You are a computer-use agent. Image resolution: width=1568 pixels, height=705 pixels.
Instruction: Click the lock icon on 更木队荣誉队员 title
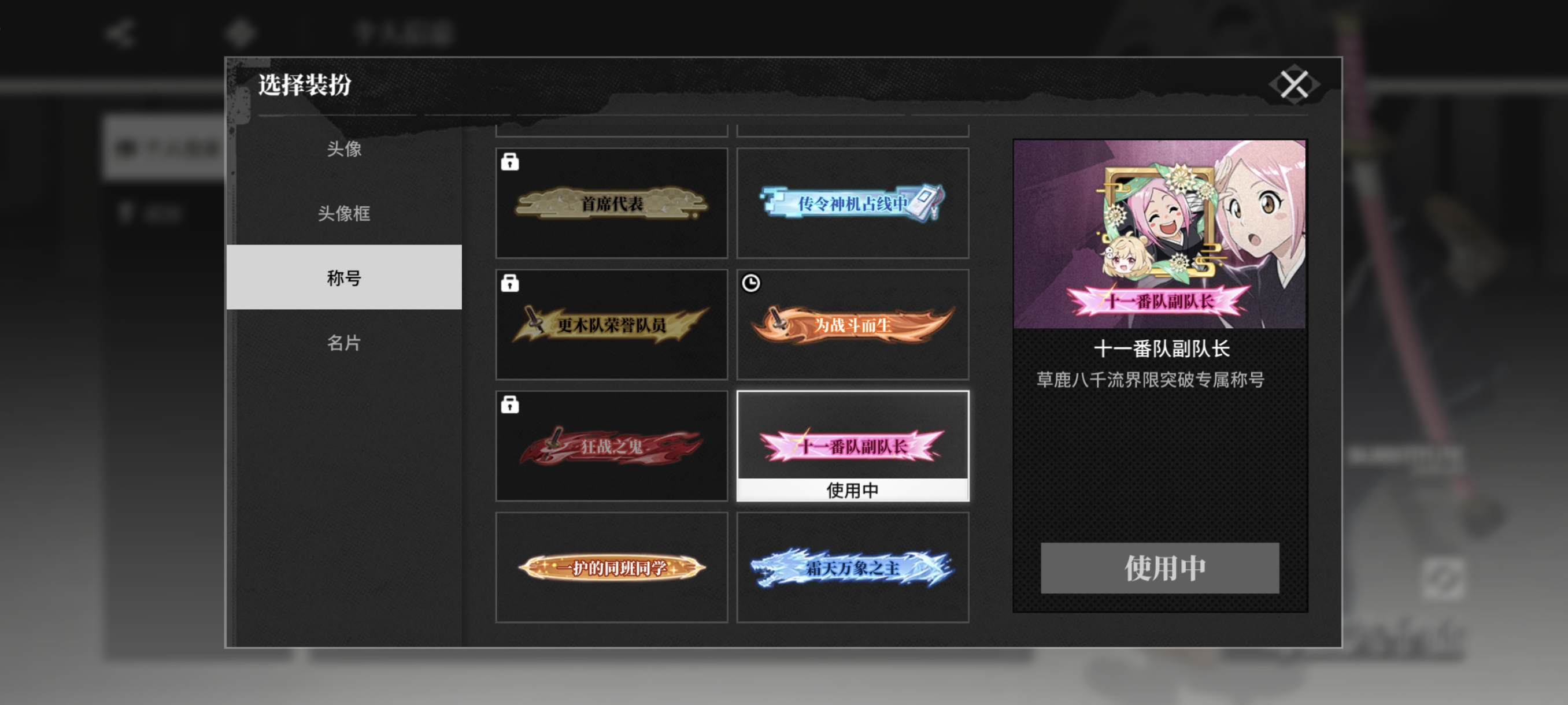click(x=509, y=283)
